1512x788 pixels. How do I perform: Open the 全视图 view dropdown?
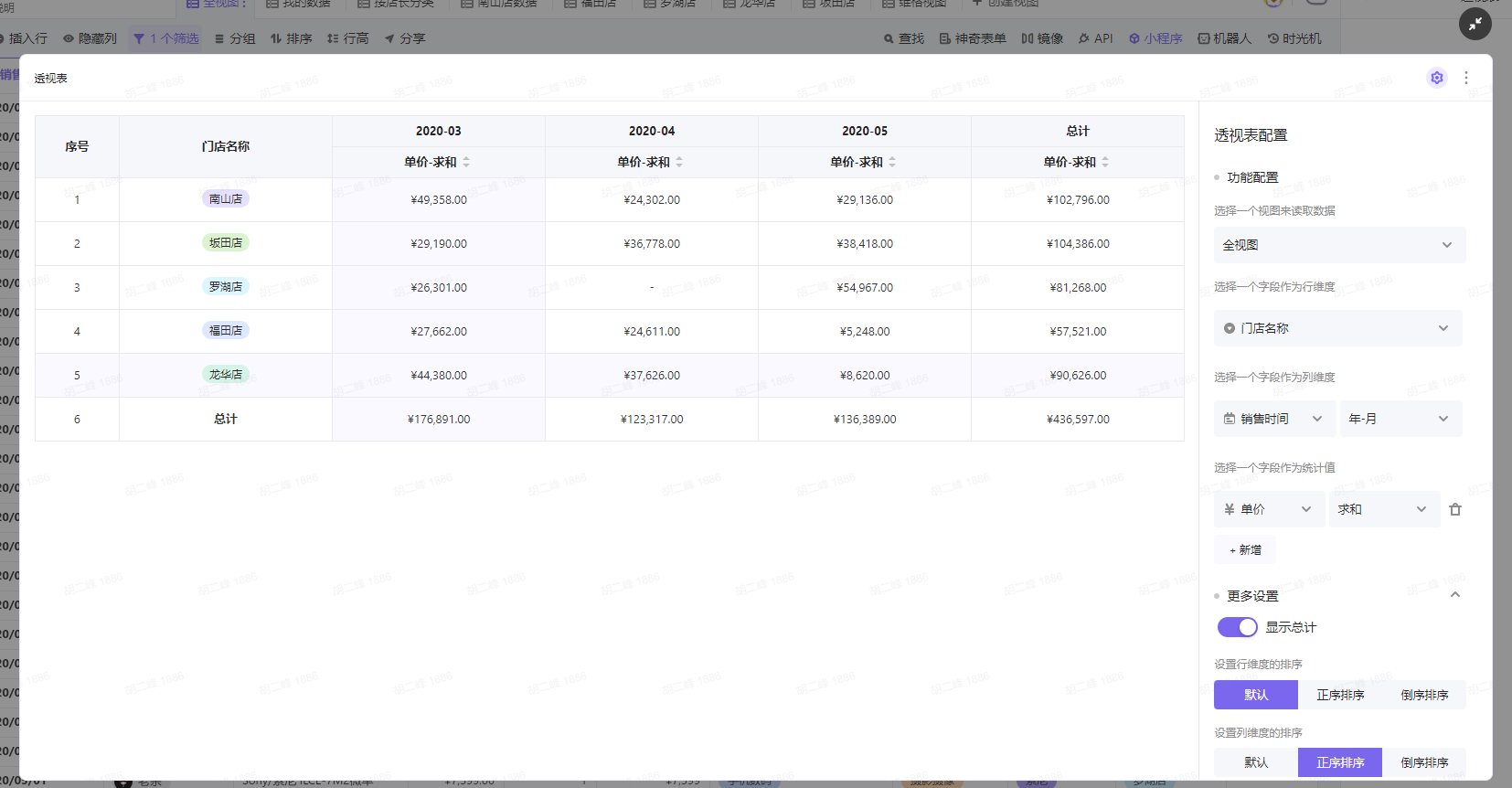point(1338,245)
